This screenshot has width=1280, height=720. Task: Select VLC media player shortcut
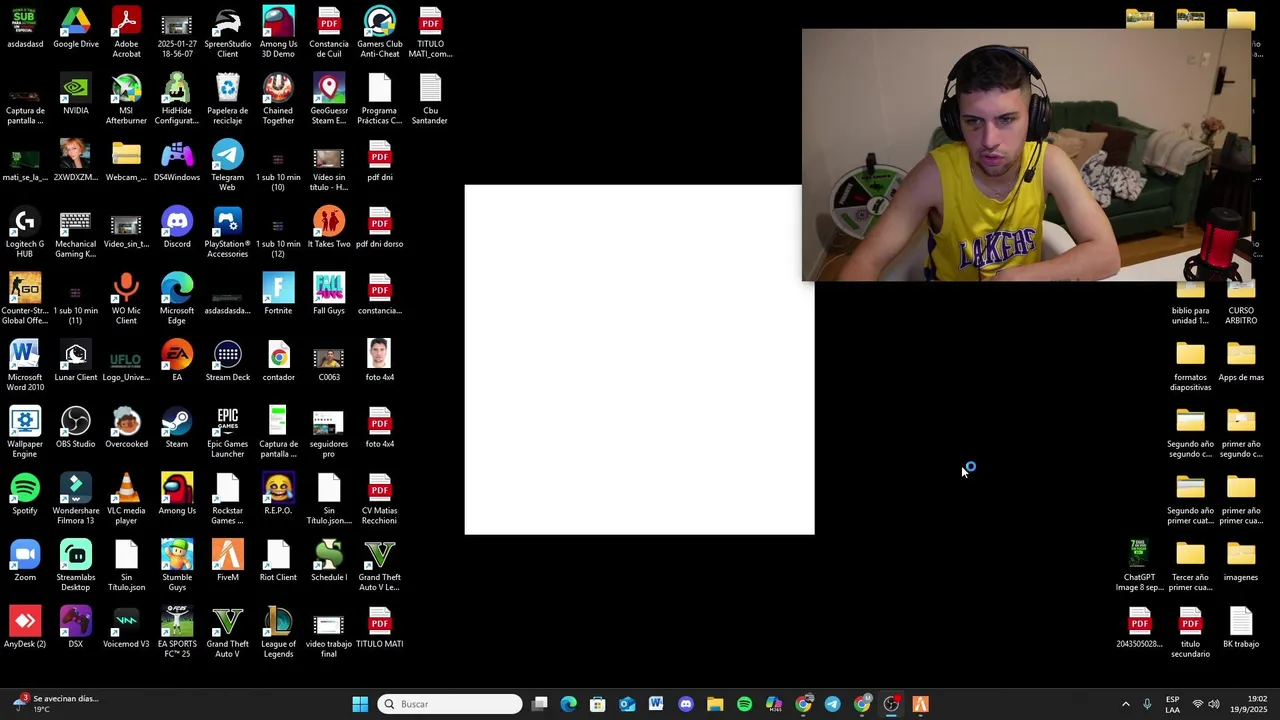pyautogui.click(x=126, y=499)
